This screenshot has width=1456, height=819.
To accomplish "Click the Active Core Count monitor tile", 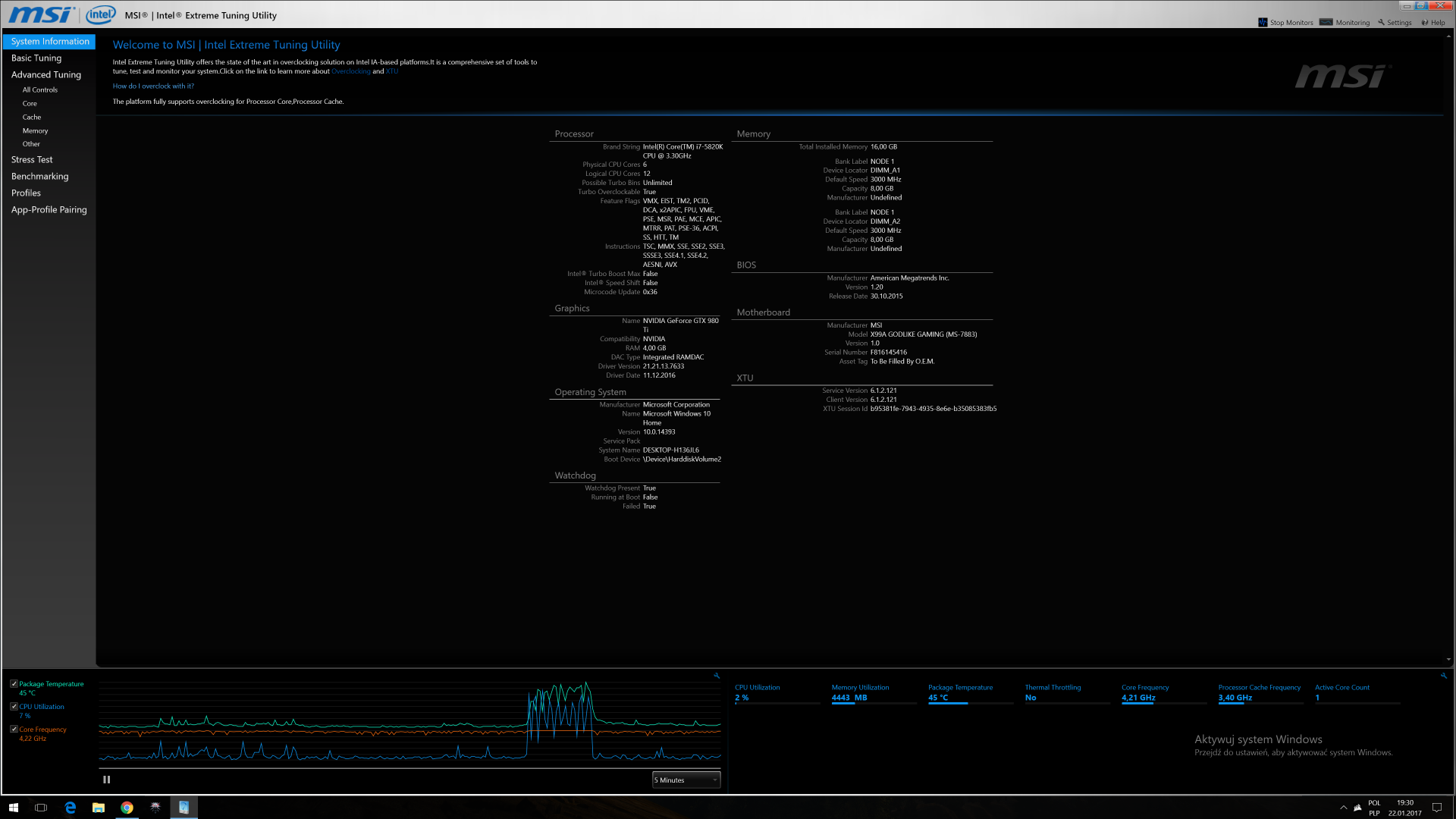I will [x=1357, y=694].
